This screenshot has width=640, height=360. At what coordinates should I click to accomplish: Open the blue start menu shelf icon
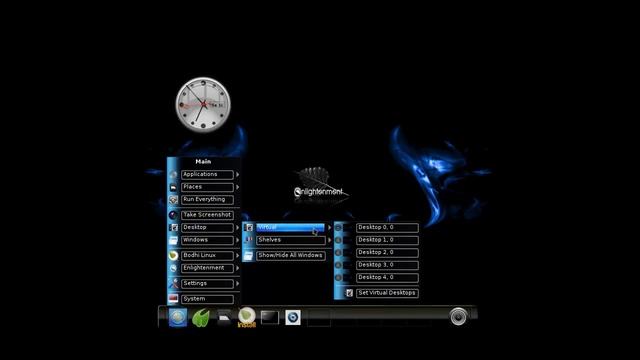coord(178,317)
